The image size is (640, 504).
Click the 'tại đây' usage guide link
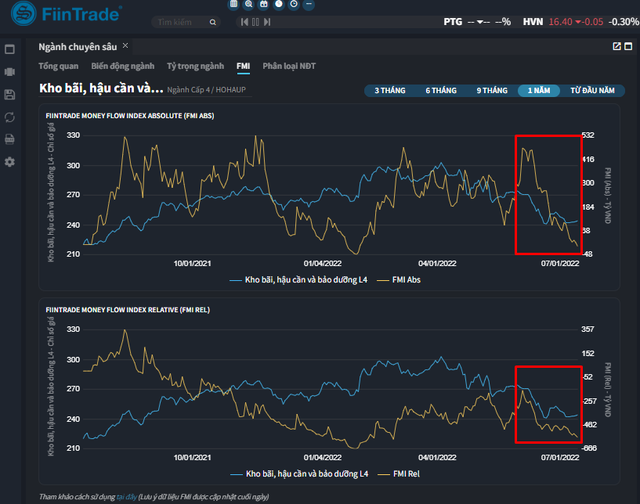pos(125,496)
